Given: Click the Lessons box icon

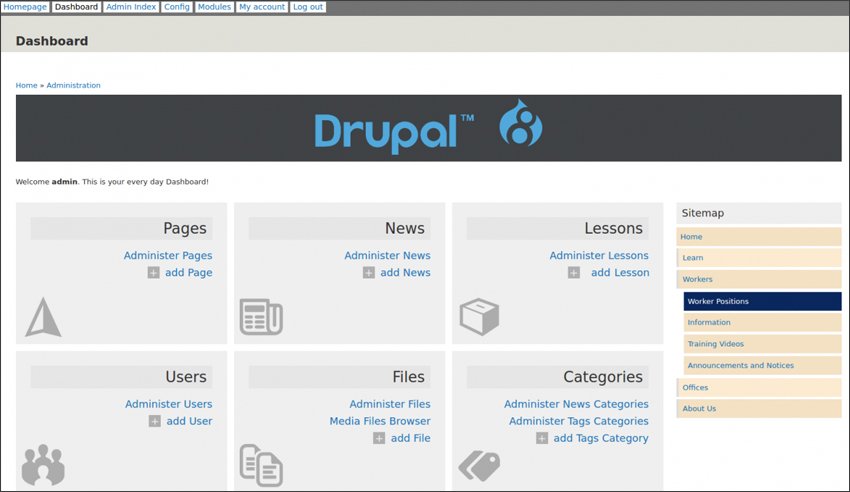Looking at the screenshot, I should [479, 316].
